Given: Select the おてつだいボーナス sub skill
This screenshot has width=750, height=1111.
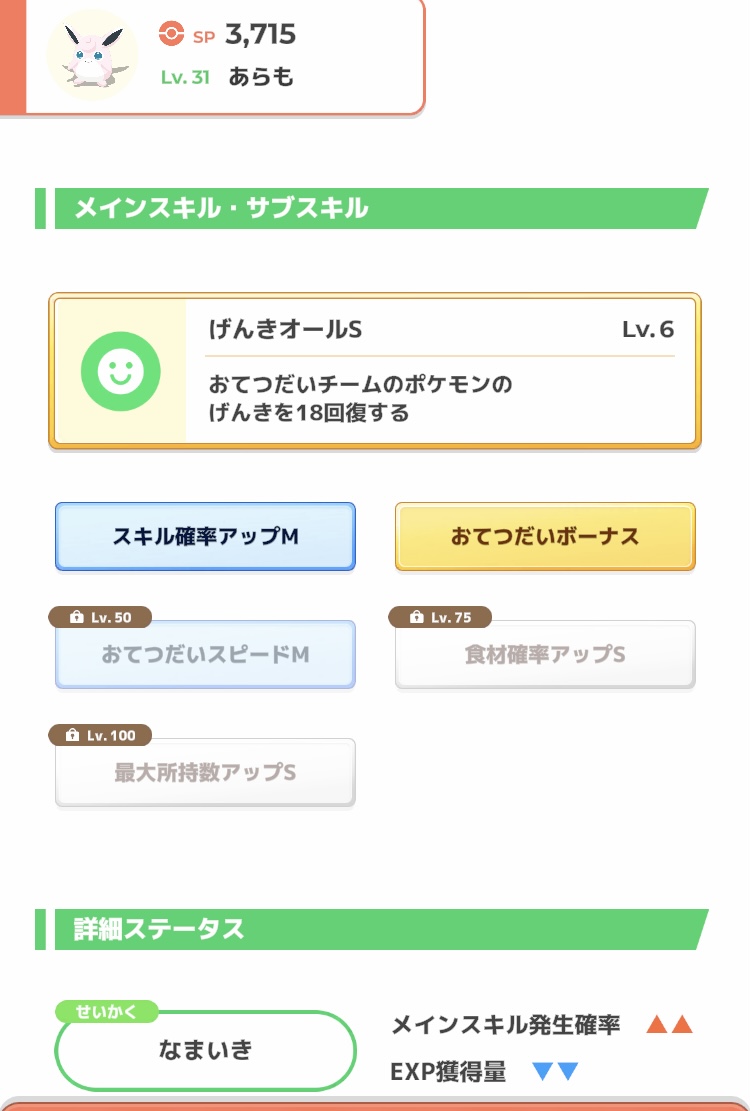Looking at the screenshot, I should (545, 536).
